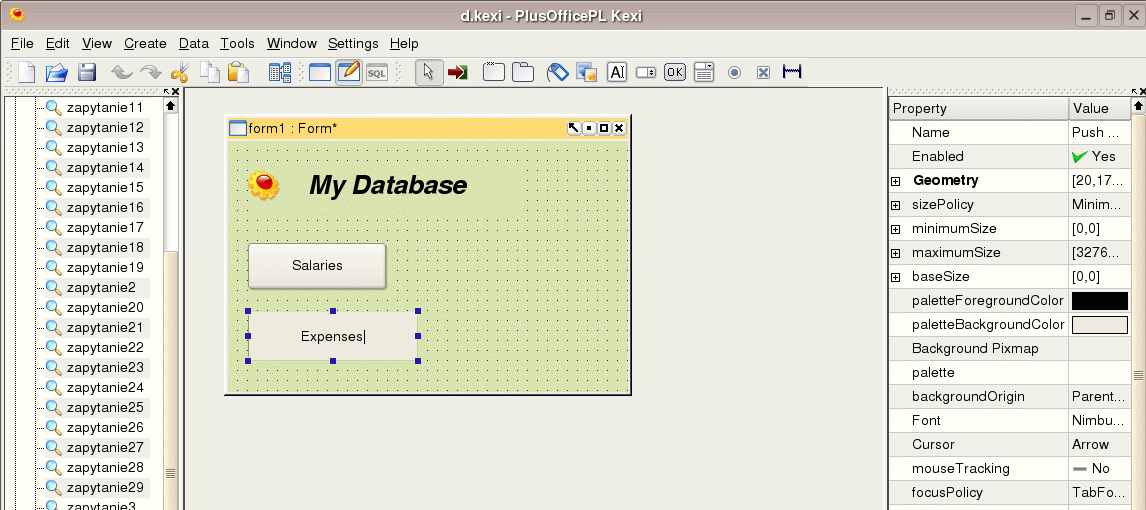Select the pointer arrow tool
The image size is (1146, 510).
pyautogui.click(x=429, y=72)
